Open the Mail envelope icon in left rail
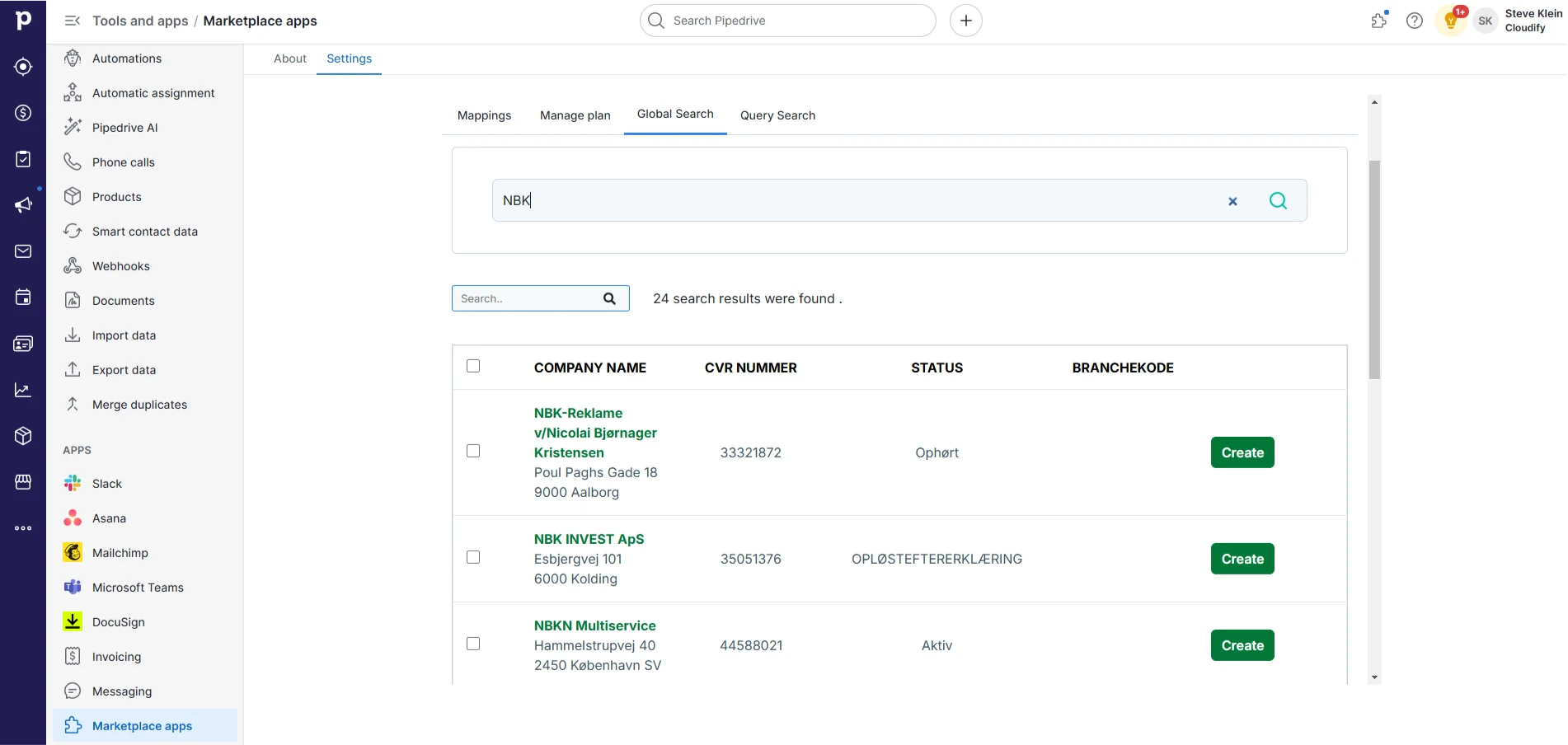Screen dimensions: 1568x745 (23, 251)
